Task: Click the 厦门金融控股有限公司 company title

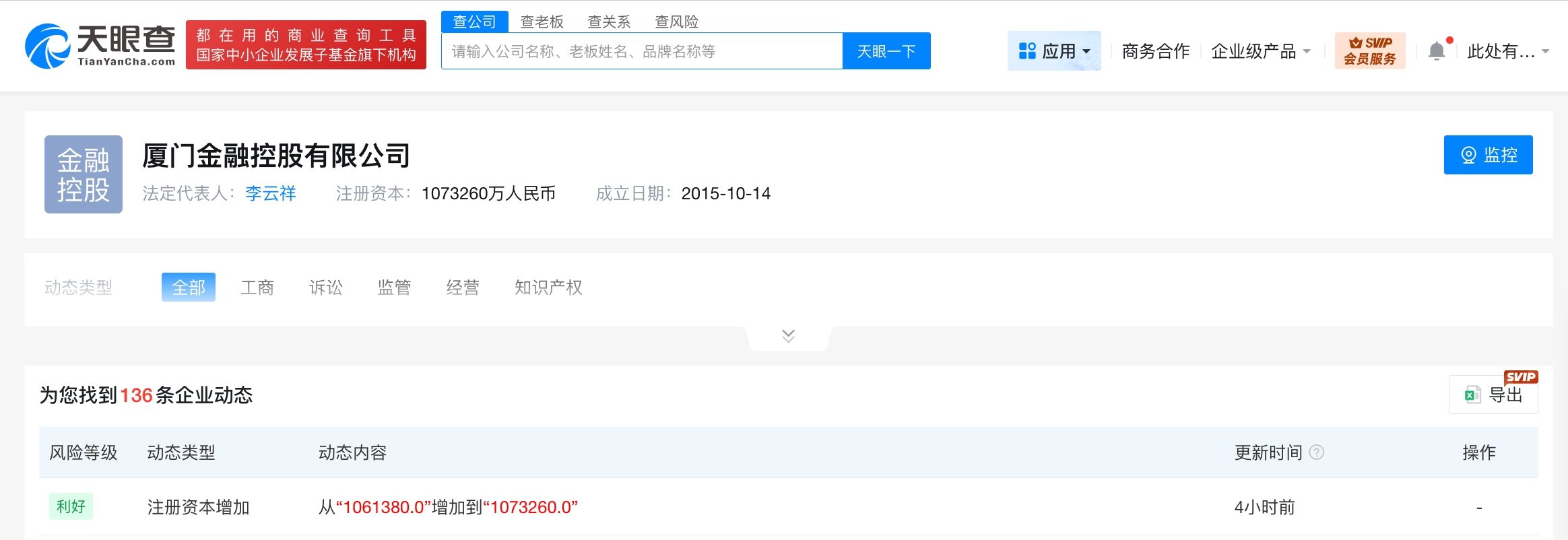Action: pos(276,156)
